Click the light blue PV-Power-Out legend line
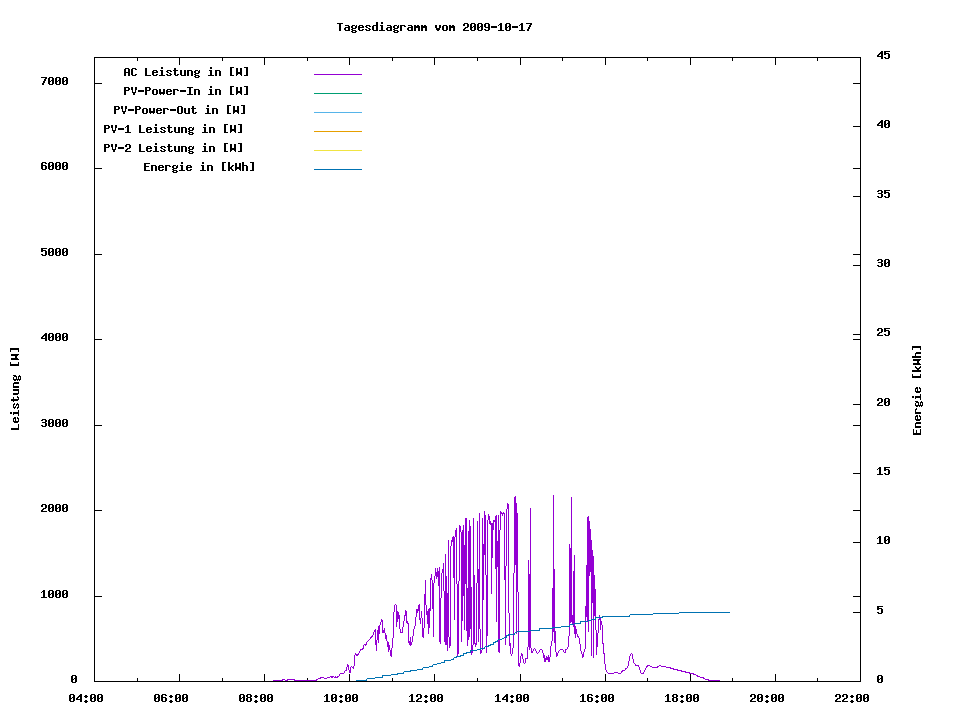 point(337,112)
